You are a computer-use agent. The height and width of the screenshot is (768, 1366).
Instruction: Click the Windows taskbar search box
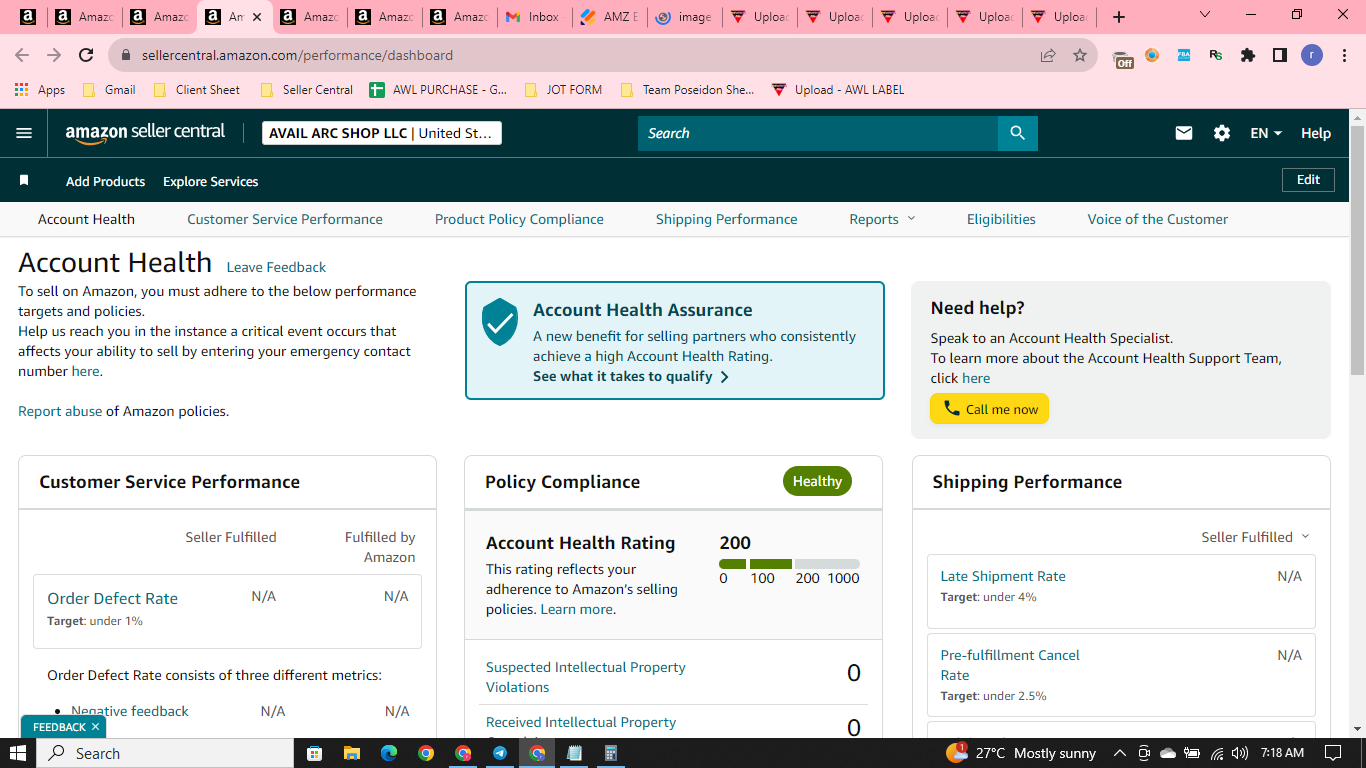pyautogui.click(x=165, y=753)
